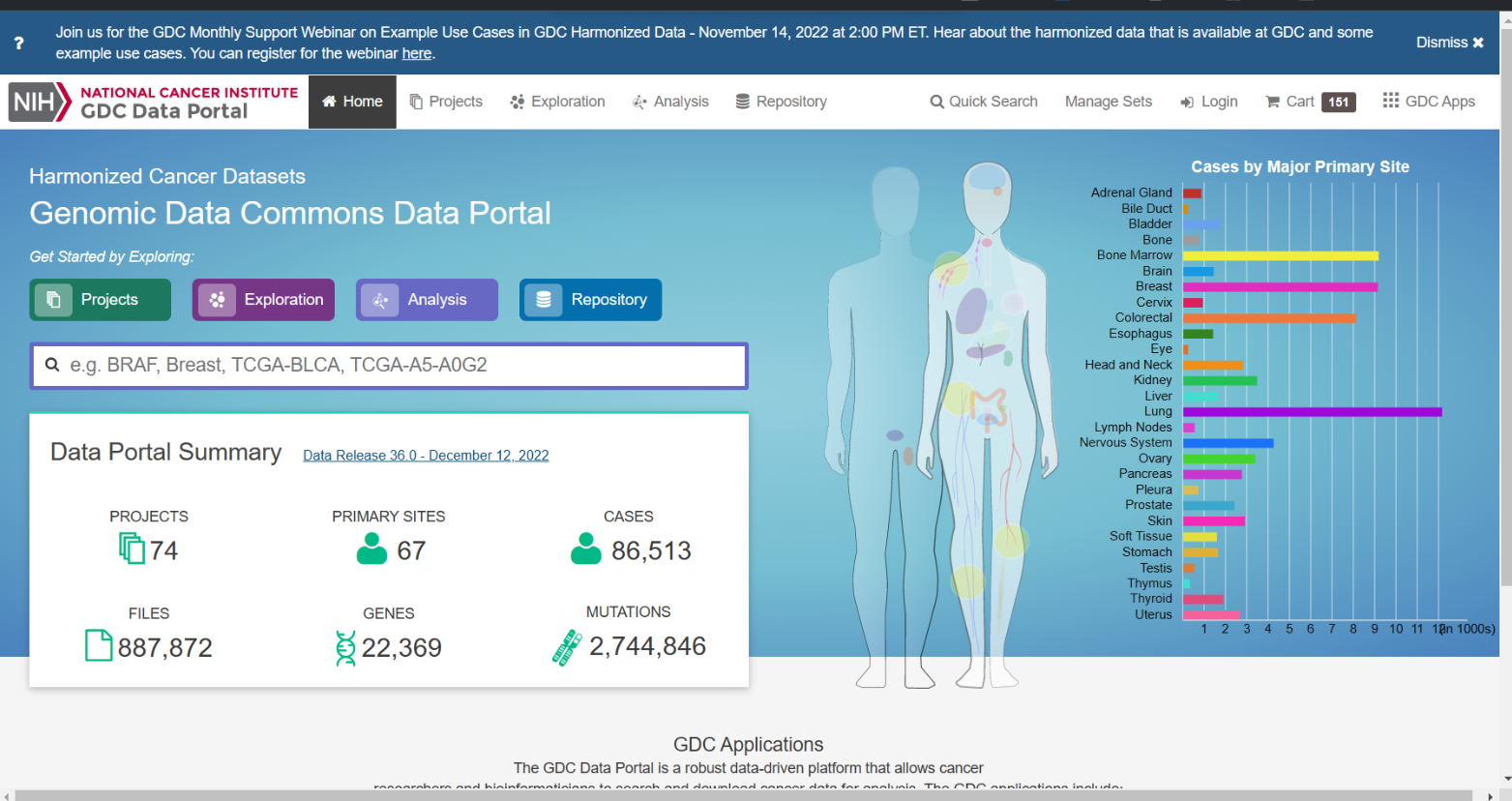Click the green Projects button
This screenshot has height=801, width=1512.
point(101,300)
